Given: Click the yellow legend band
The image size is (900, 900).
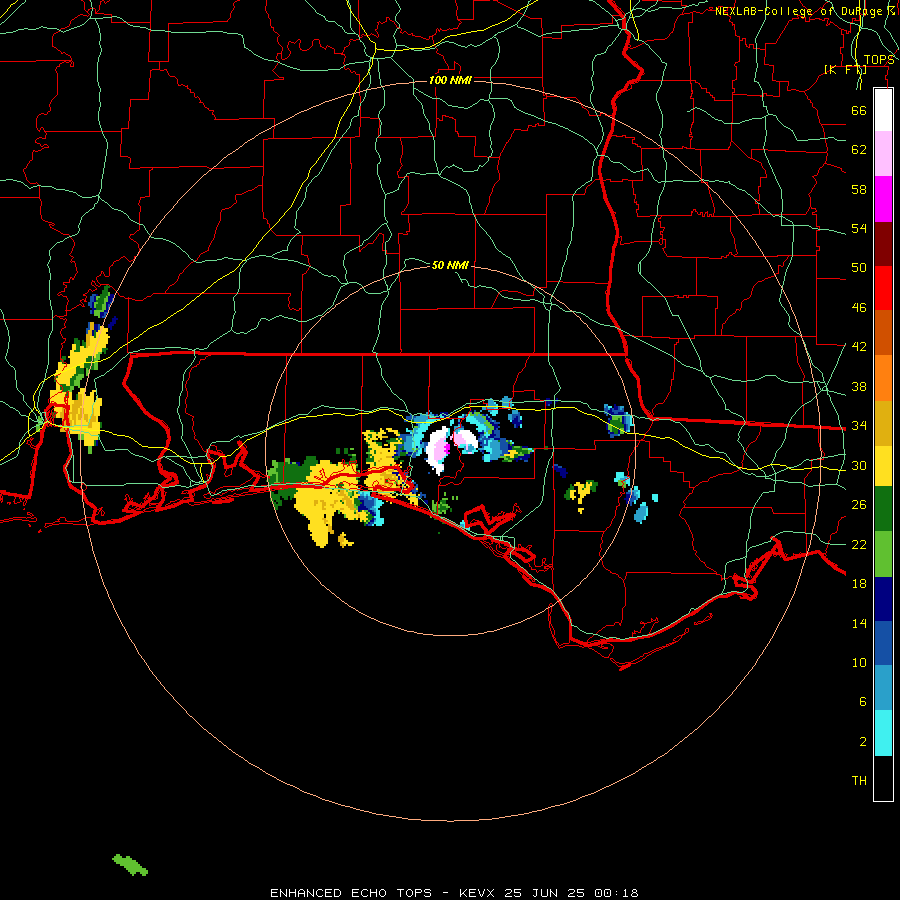Looking at the screenshot, I should (883, 466).
